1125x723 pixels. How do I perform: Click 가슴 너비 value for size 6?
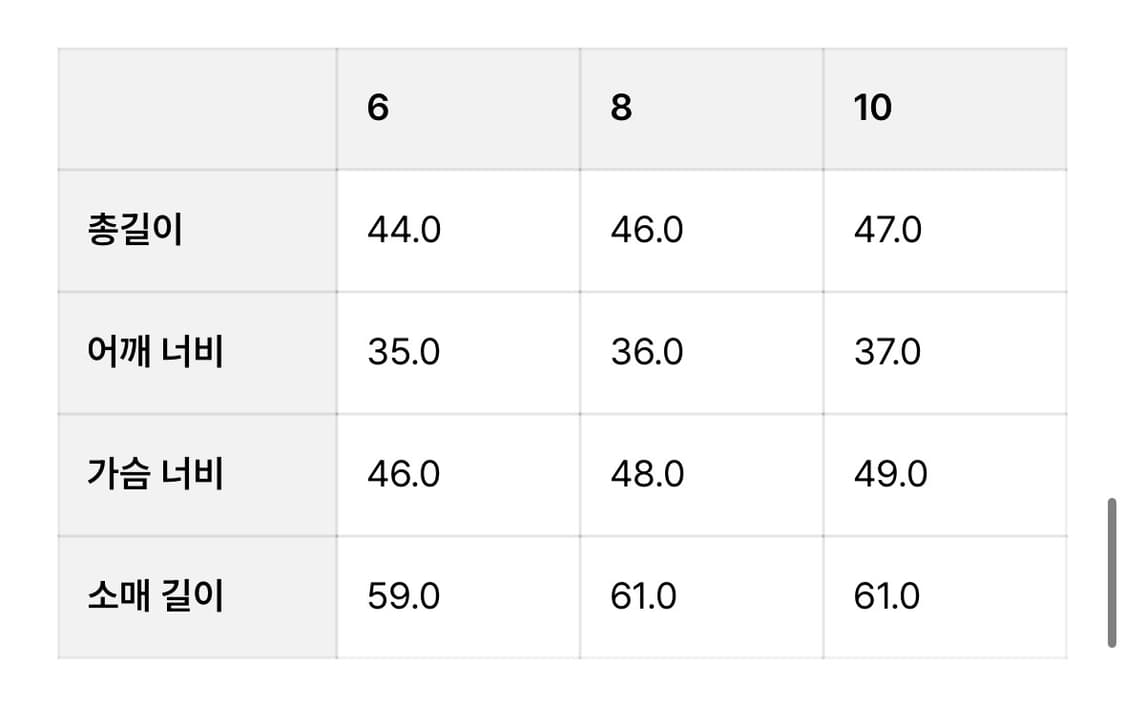tap(403, 474)
